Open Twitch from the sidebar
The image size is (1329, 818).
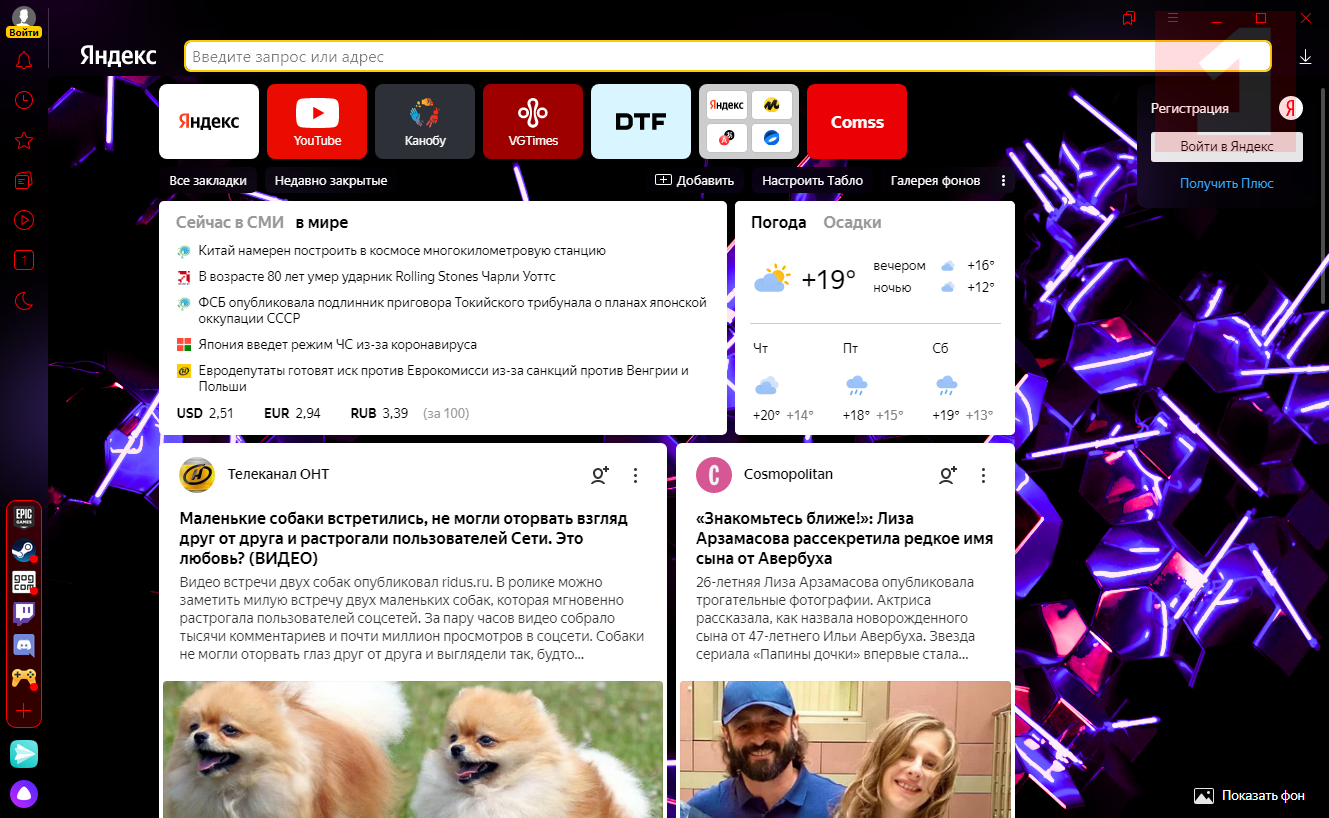click(x=23, y=614)
